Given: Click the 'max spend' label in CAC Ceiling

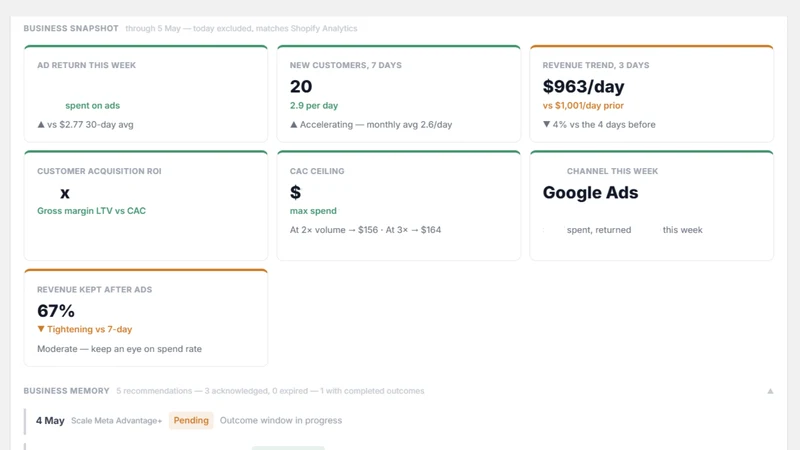Looking at the screenshot, I should click(313, 211).
